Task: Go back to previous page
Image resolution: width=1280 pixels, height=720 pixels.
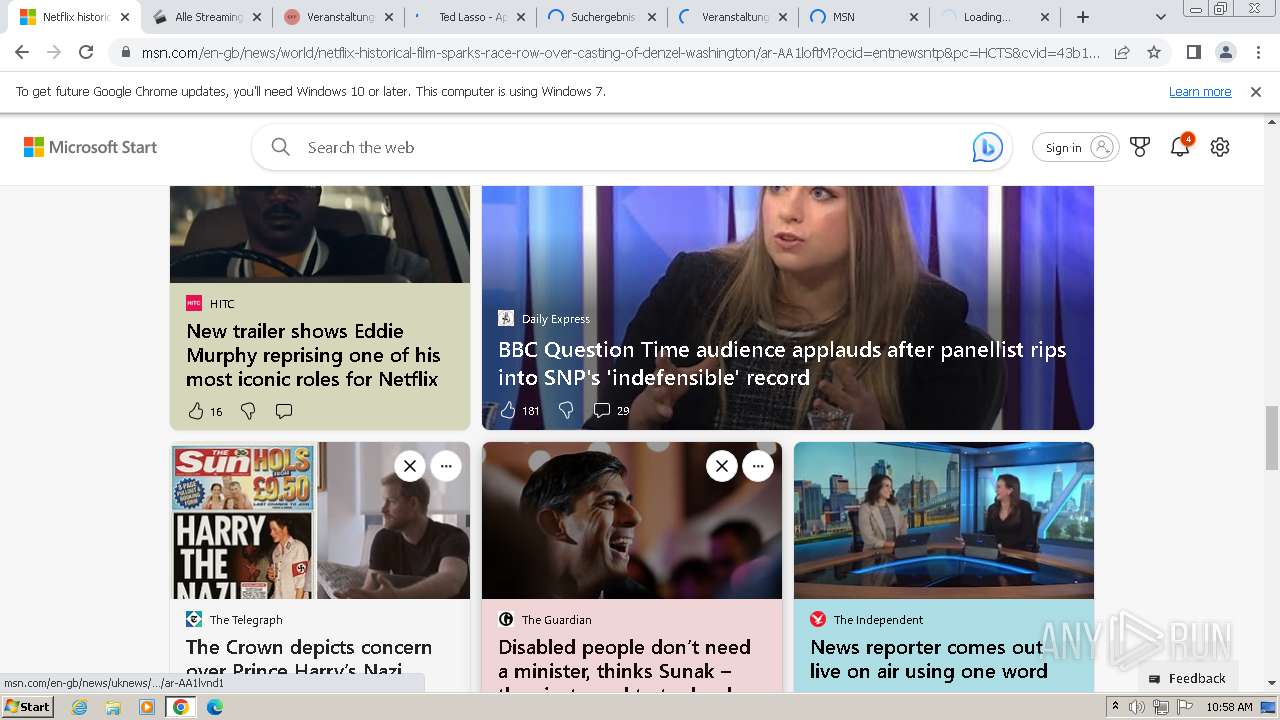Action: point(22,52)
